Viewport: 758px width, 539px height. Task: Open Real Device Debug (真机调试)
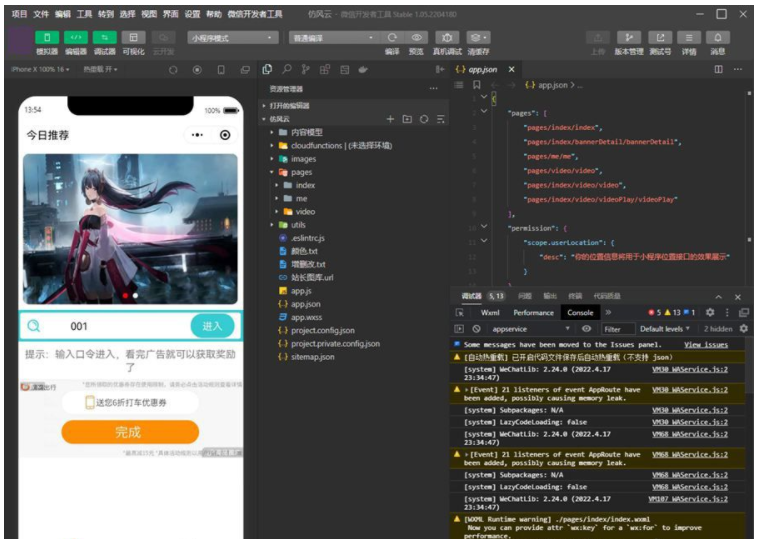coord(447,38)
